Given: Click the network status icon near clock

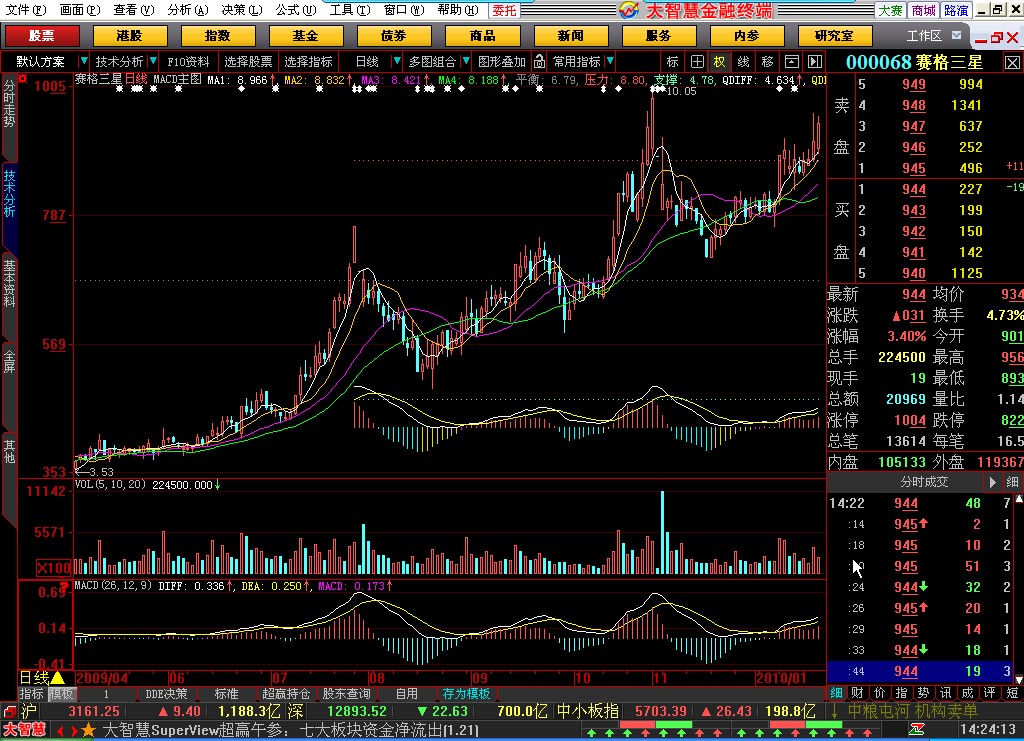Looking at the screenshot, I should (916, 730).
